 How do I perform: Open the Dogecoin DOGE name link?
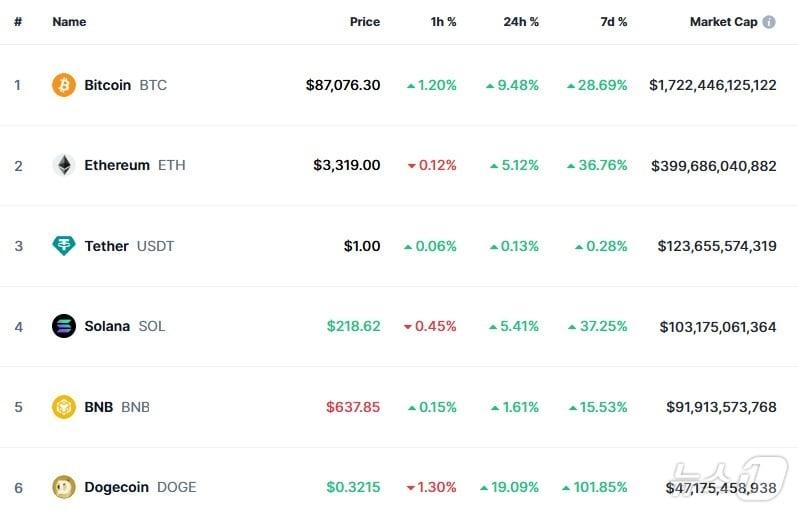tap(116, 487)
